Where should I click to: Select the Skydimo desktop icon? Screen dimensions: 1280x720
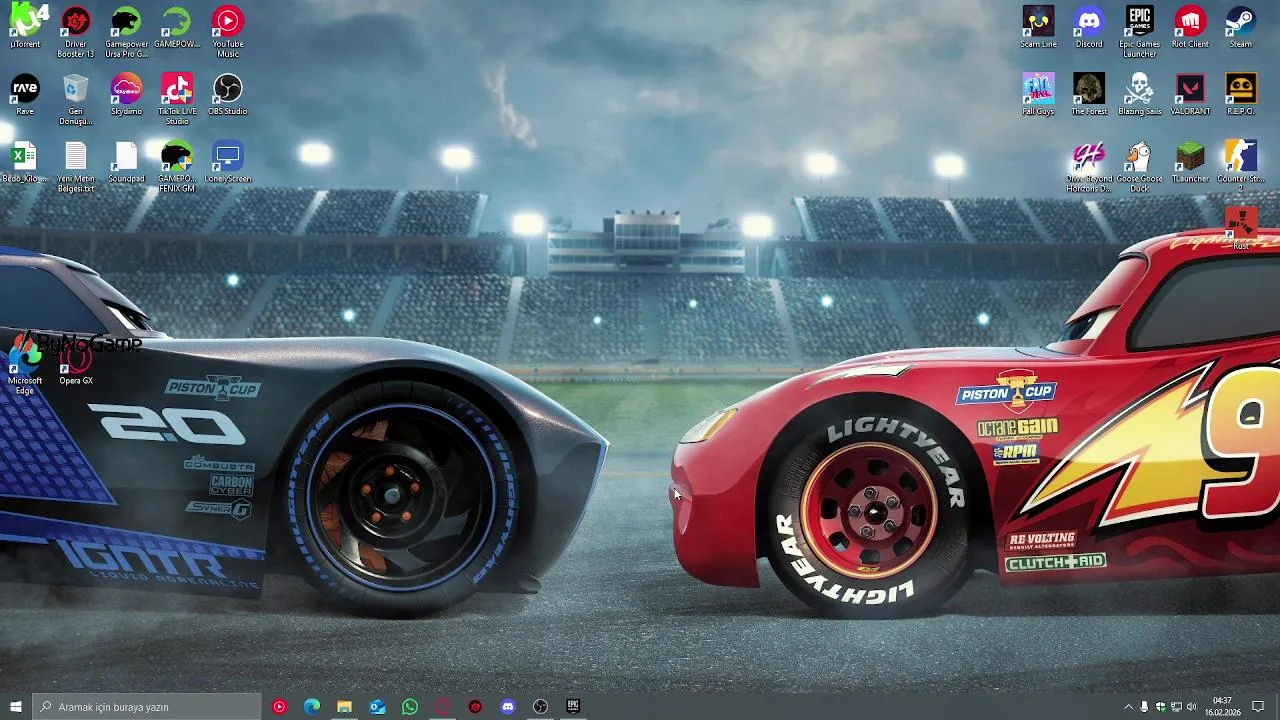click(127, 95)
